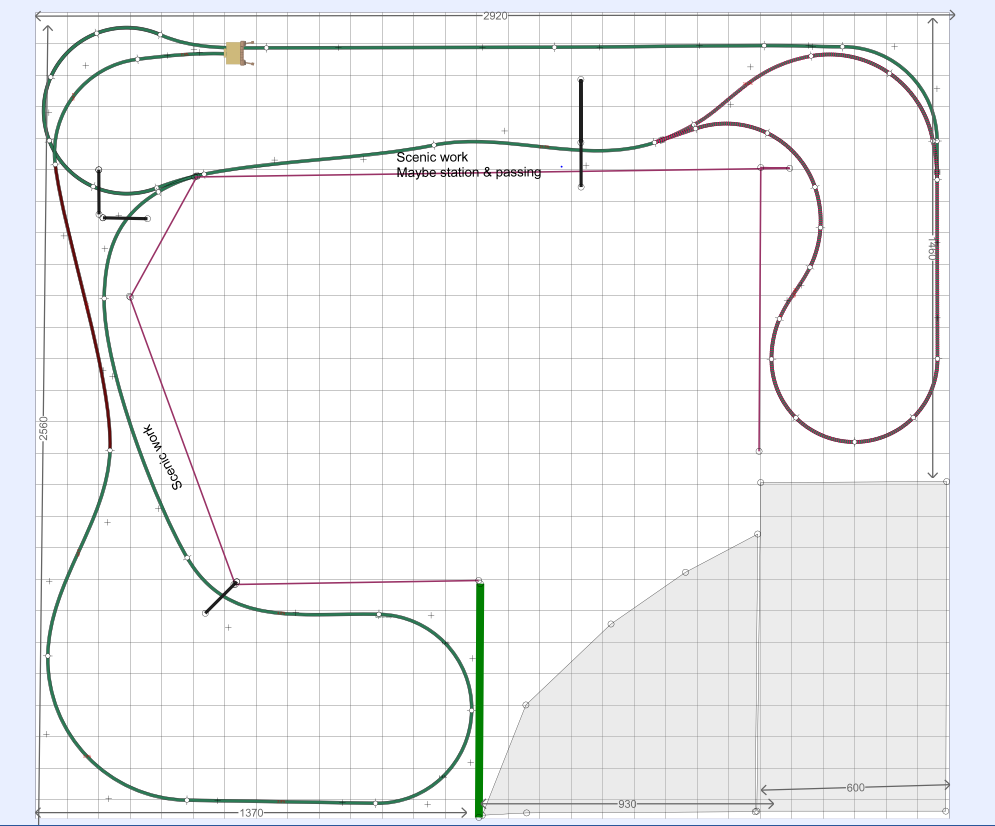995x826 pixels.
Task: Select the dark red track section on left
Action: coord(83,306)
